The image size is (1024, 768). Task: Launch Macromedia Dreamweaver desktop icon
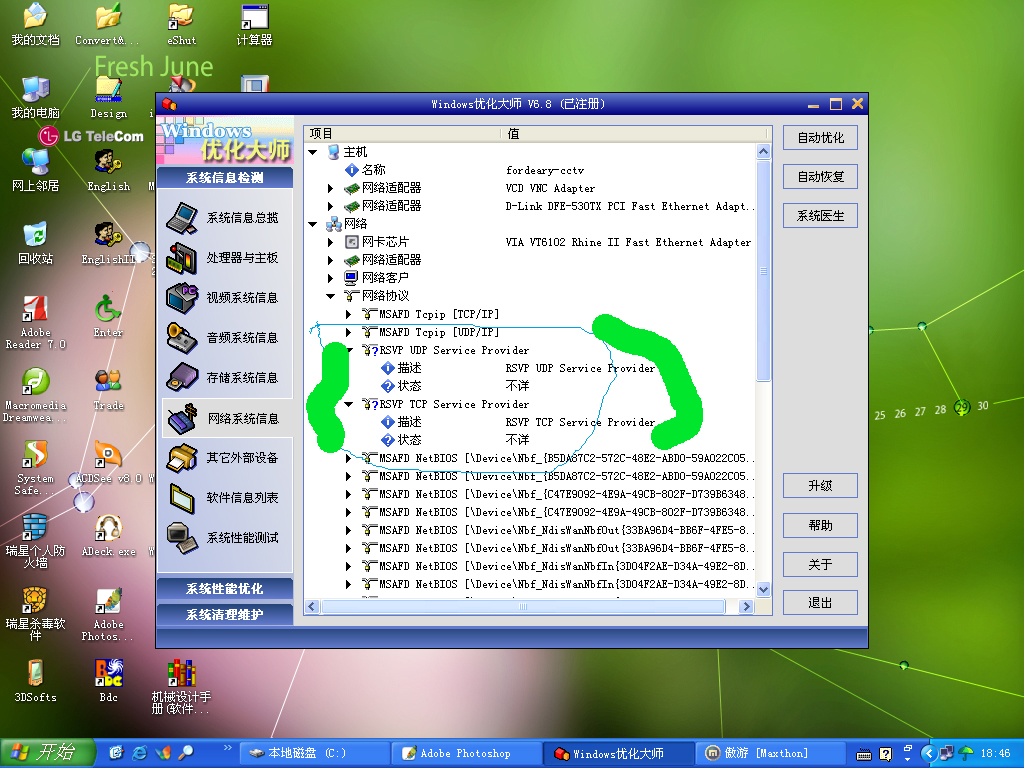[x=35, y=396]
